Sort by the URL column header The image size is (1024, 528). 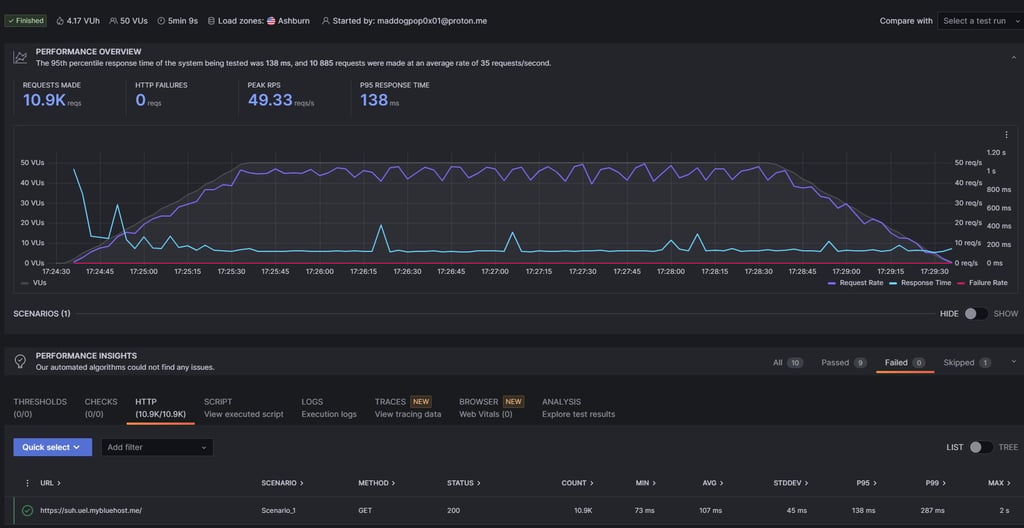(x=50, y=483)
